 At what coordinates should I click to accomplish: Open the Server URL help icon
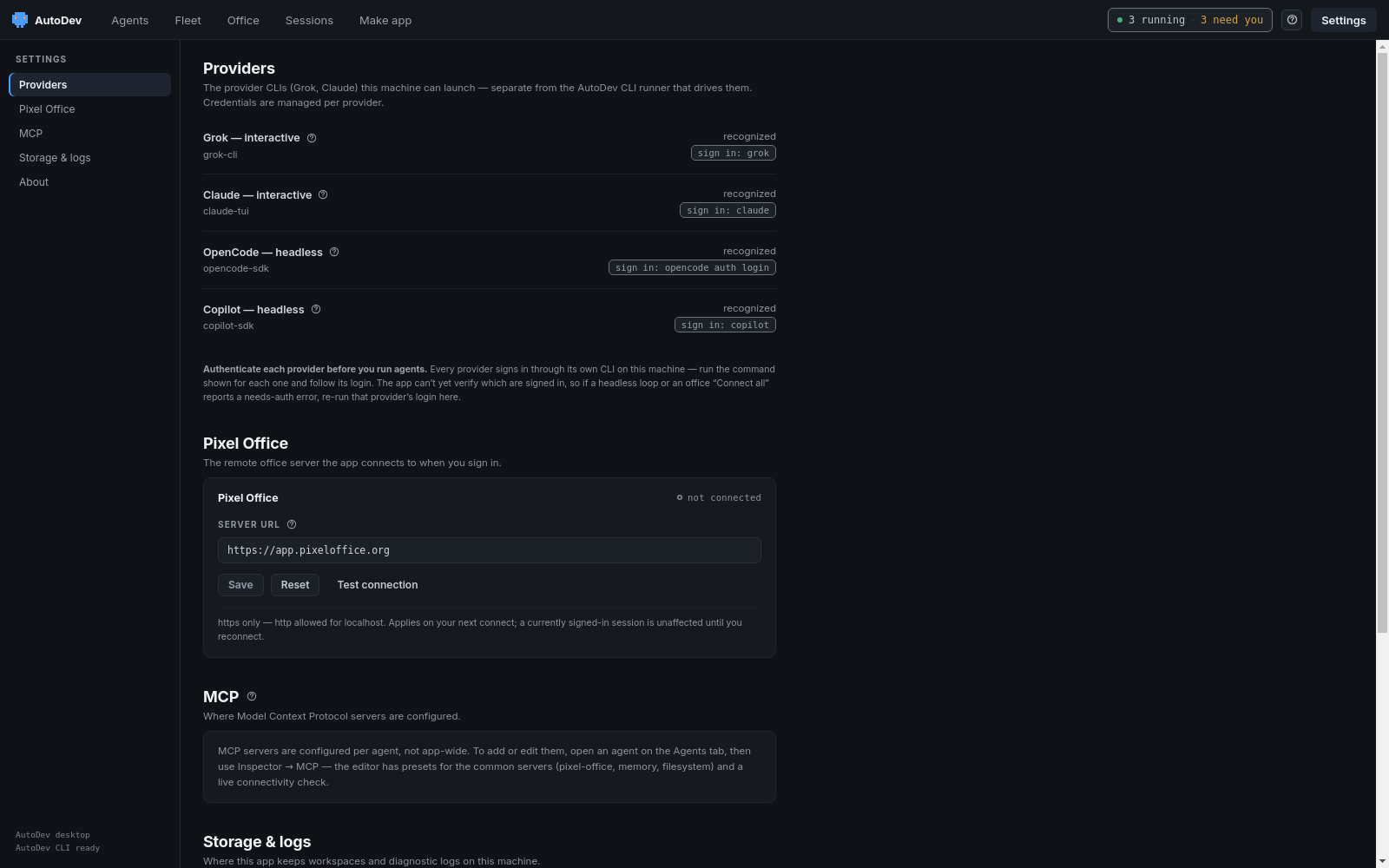tap(292, 524)
